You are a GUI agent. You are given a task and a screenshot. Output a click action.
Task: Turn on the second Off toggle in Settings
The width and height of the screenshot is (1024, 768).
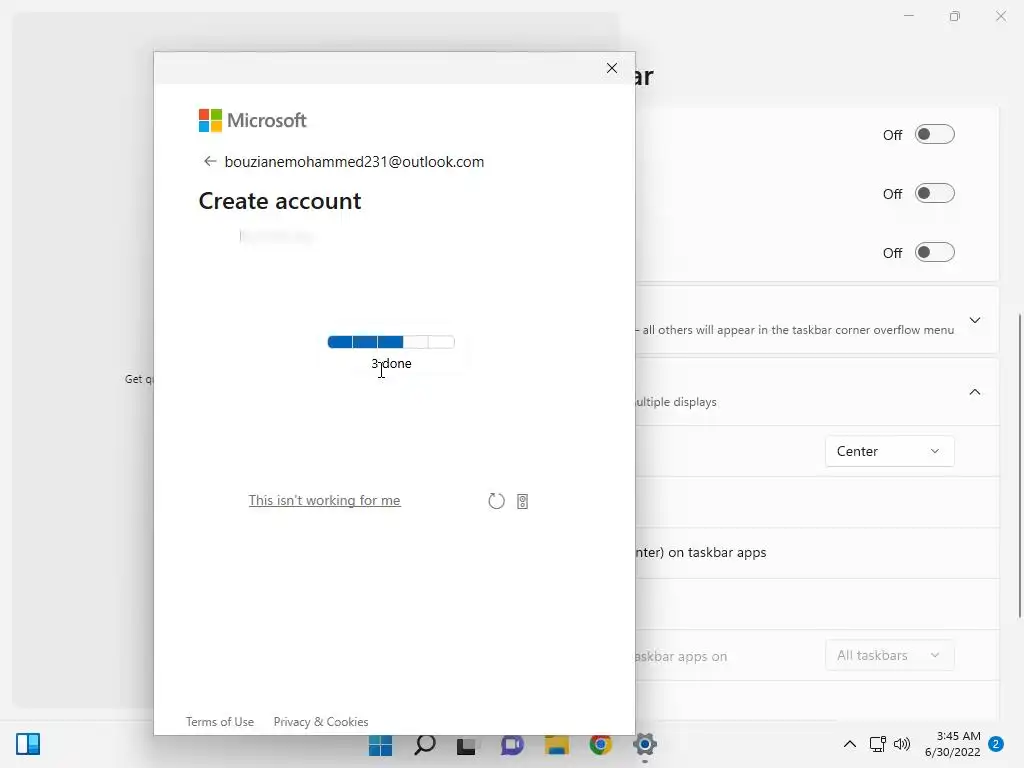[x=935, y=193]
